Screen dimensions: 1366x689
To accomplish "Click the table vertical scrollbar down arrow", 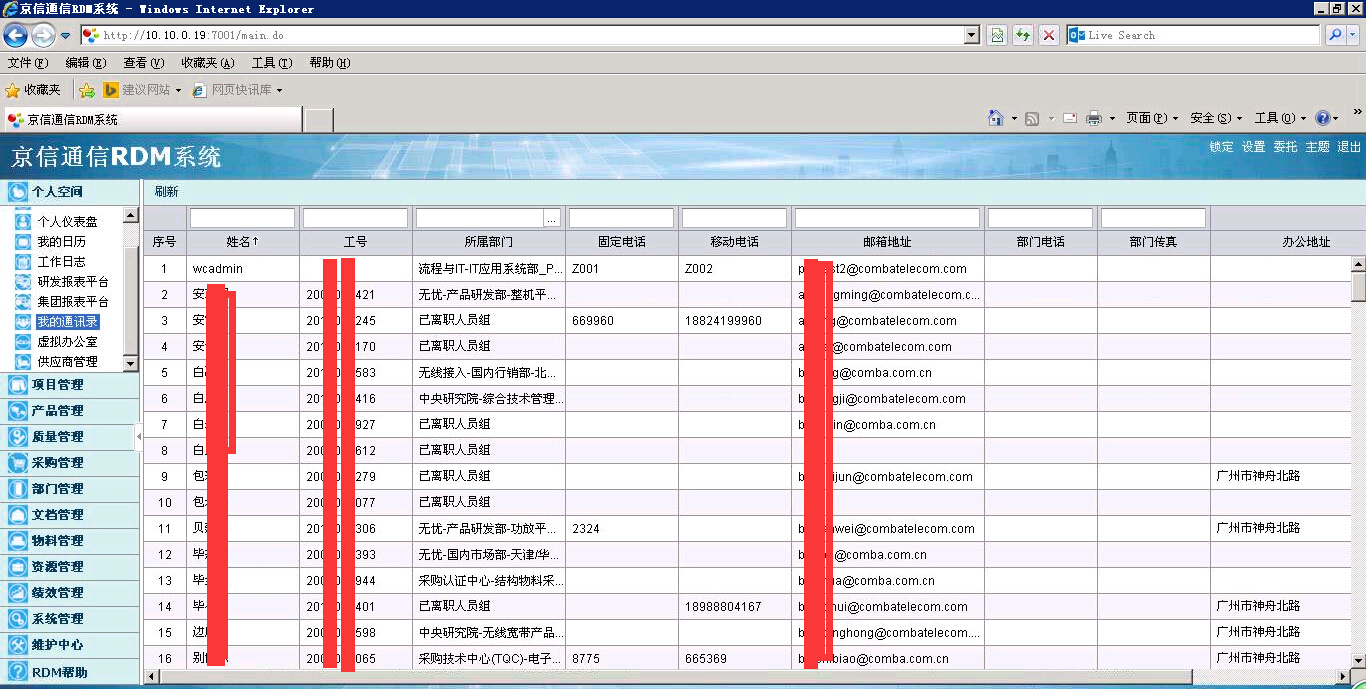I will pos(1358,660).
